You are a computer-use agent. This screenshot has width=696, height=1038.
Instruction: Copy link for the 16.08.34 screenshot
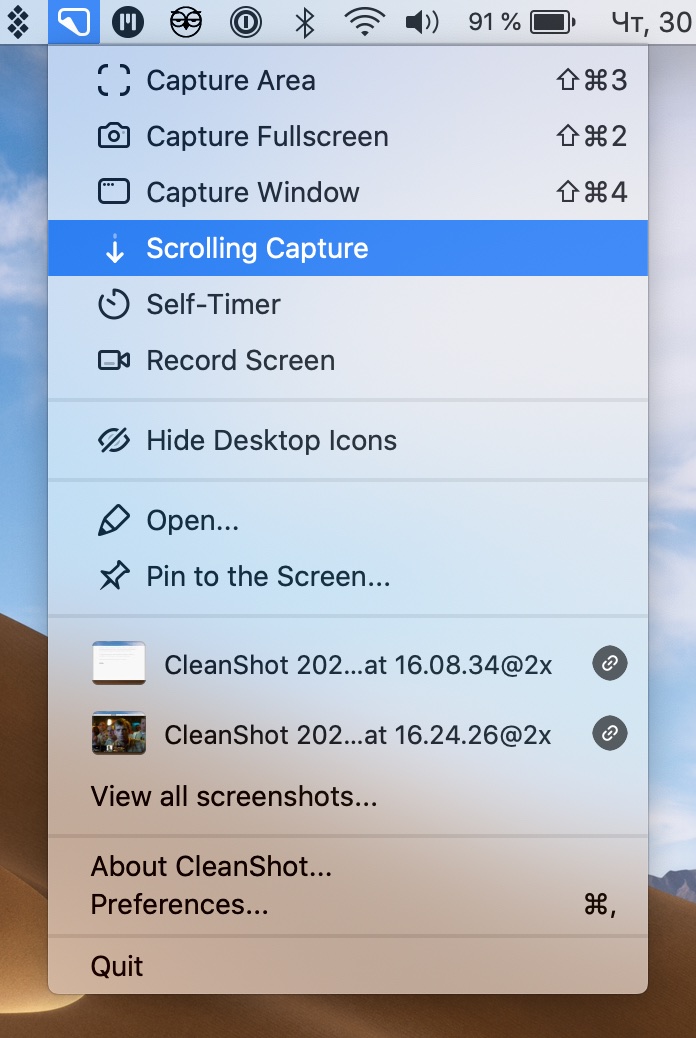point(609,663)
